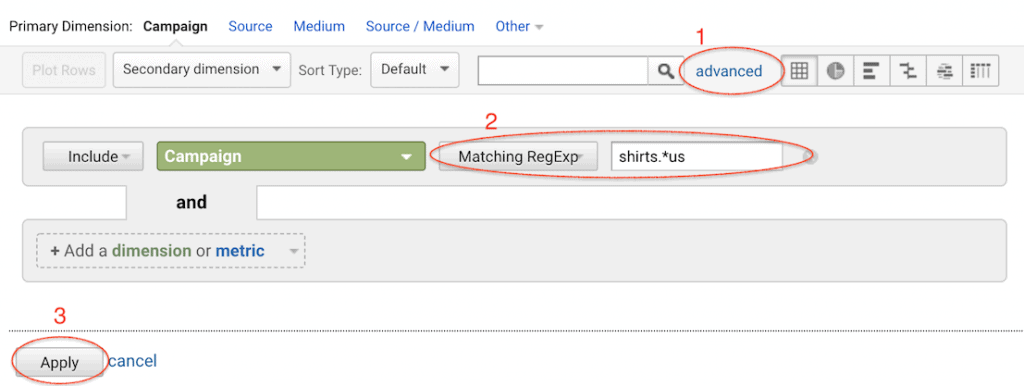
Task: Click the Plot Rows button
Action: click(x=64, y=70)
